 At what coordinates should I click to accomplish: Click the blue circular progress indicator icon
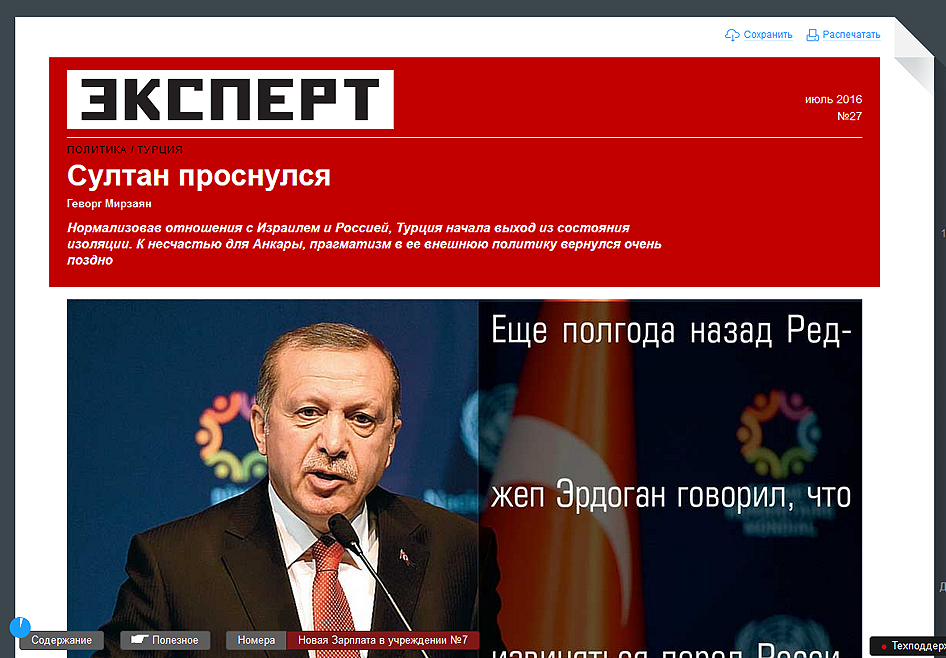coord(20,627)
